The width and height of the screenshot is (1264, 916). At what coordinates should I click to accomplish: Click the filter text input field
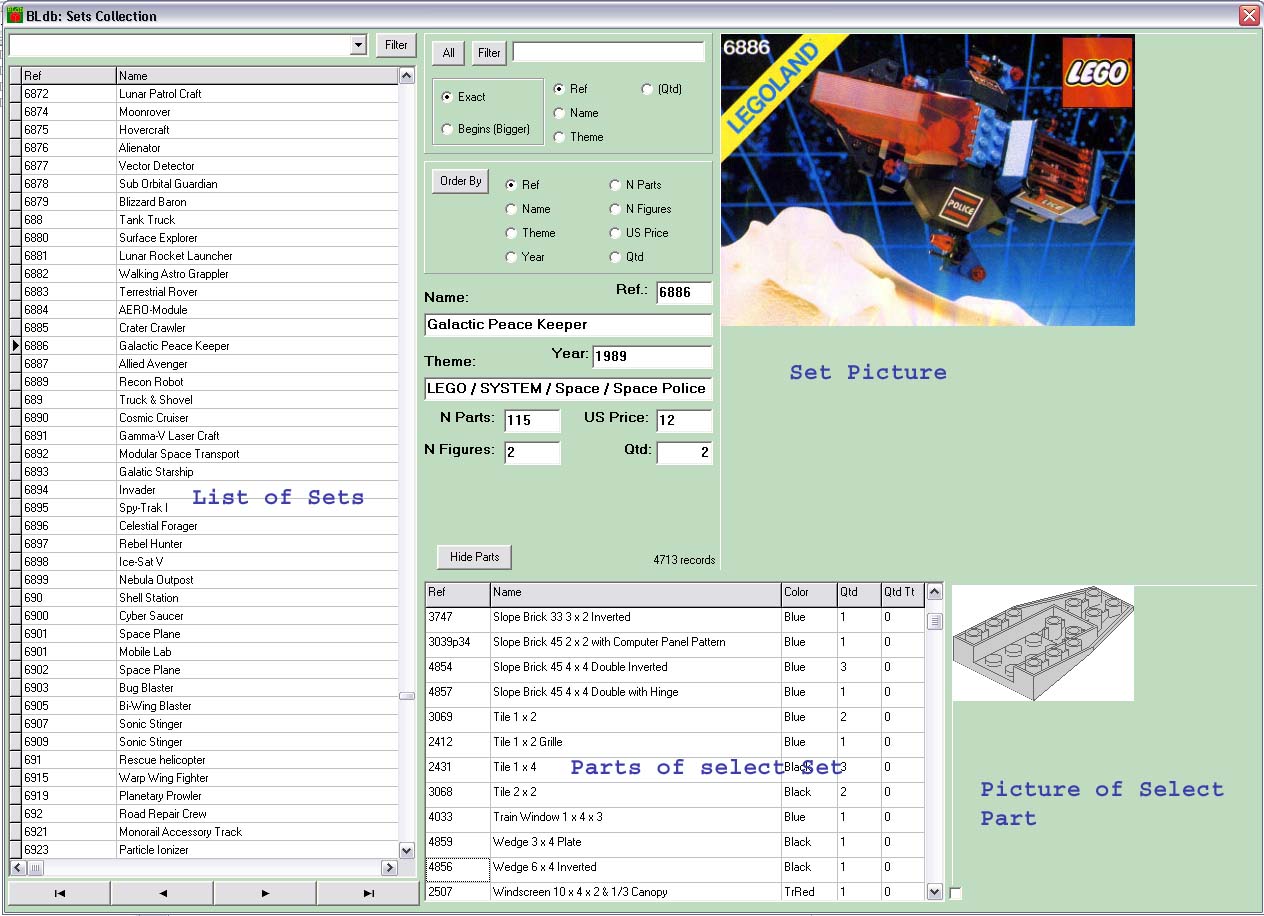(609, 52)
